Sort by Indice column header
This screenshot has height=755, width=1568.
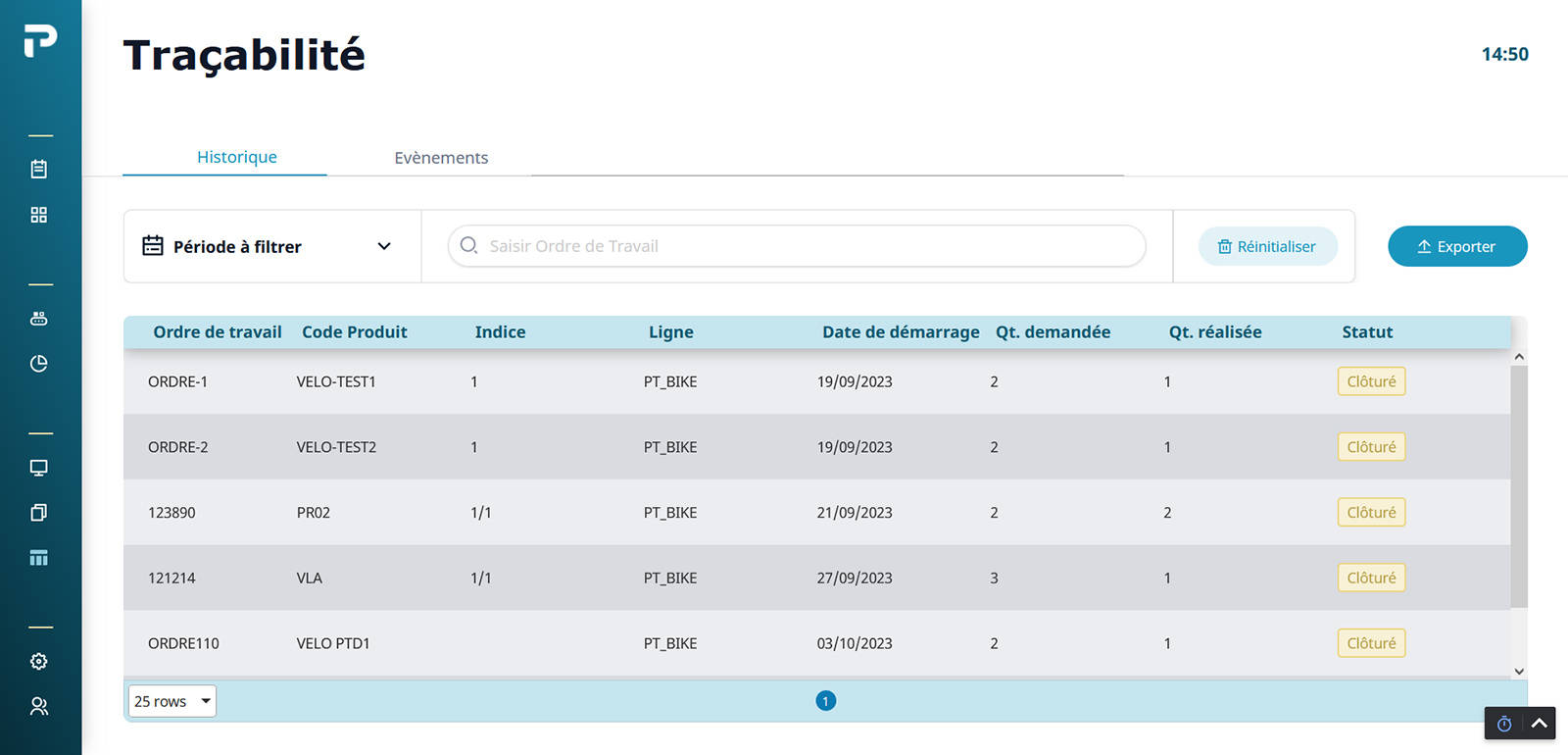tap(501, 332)
